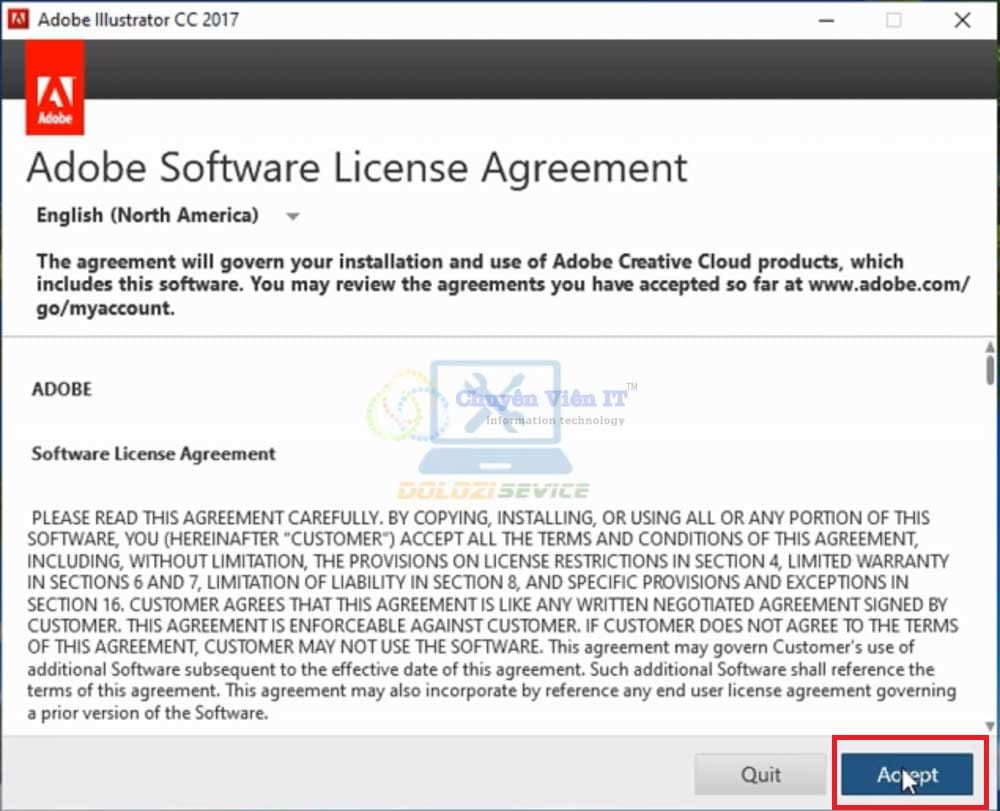Click the Adobe Illustrator CC 2017 title text
Viewport: 1000px width, 811px height.
pos(139,20)
